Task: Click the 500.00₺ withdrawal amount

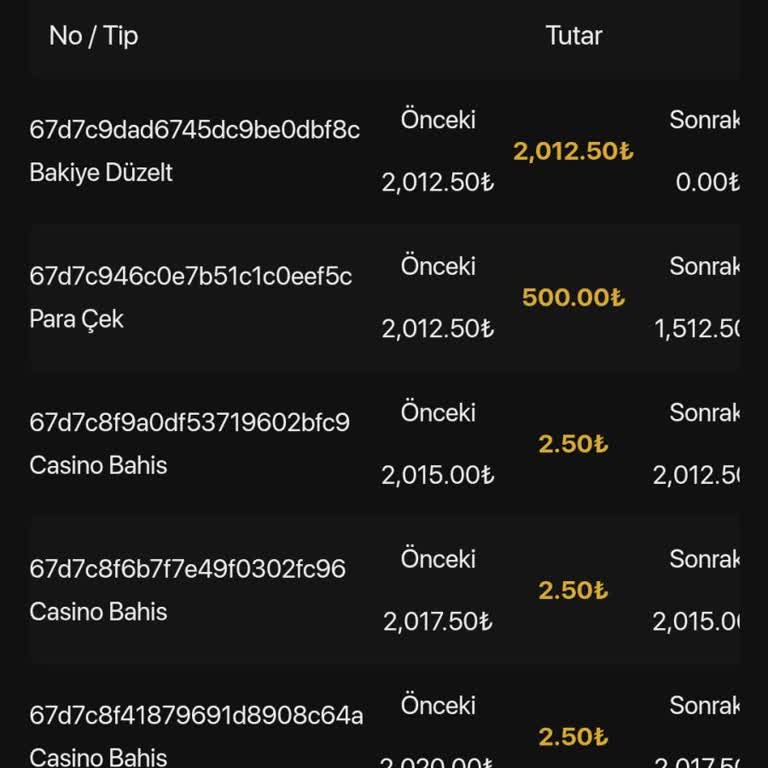Action: coord(573,298)
